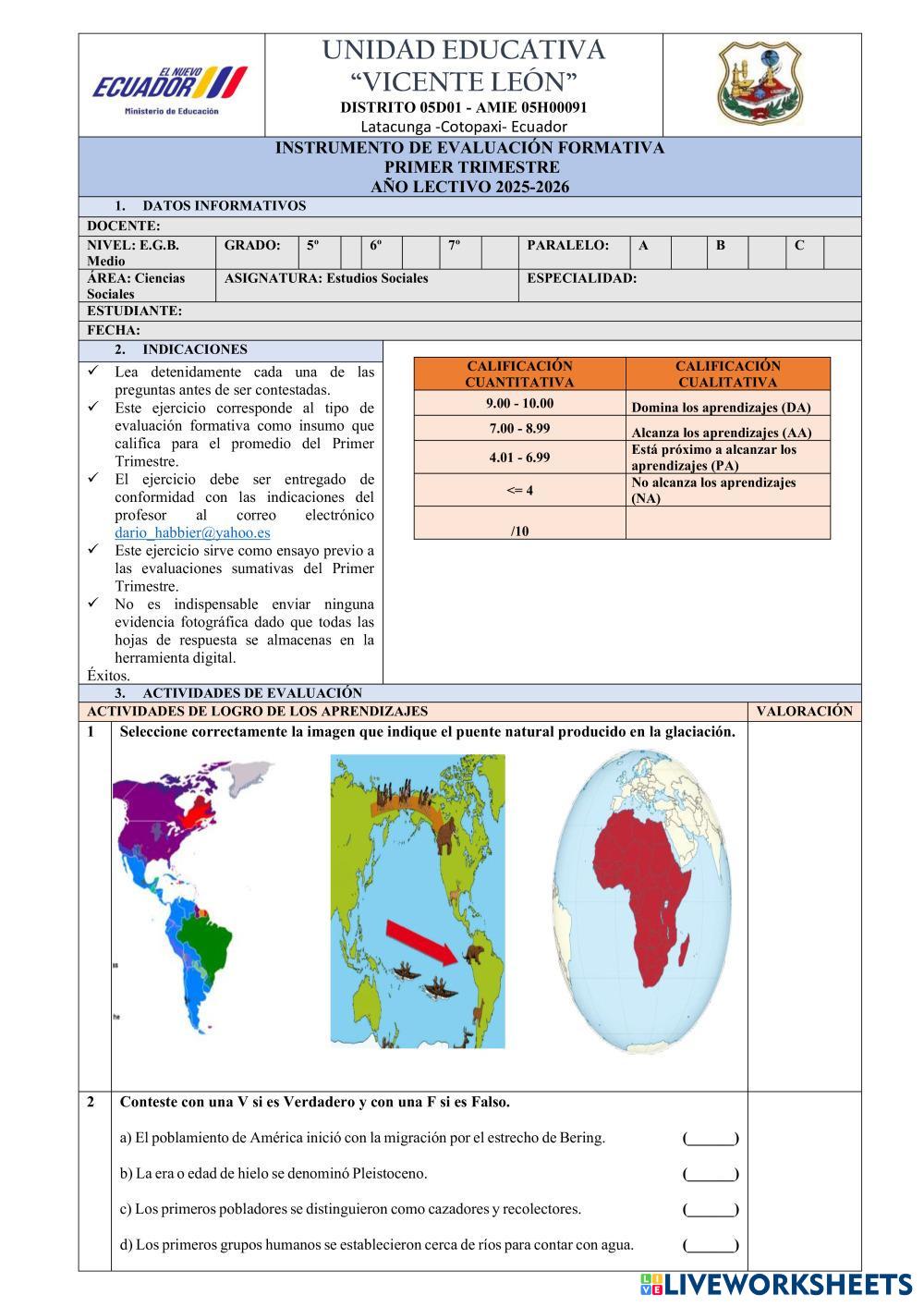Check the box next to grade 5º
Viewport: 924px width, 1307px height.
click(x=351, y=252)
